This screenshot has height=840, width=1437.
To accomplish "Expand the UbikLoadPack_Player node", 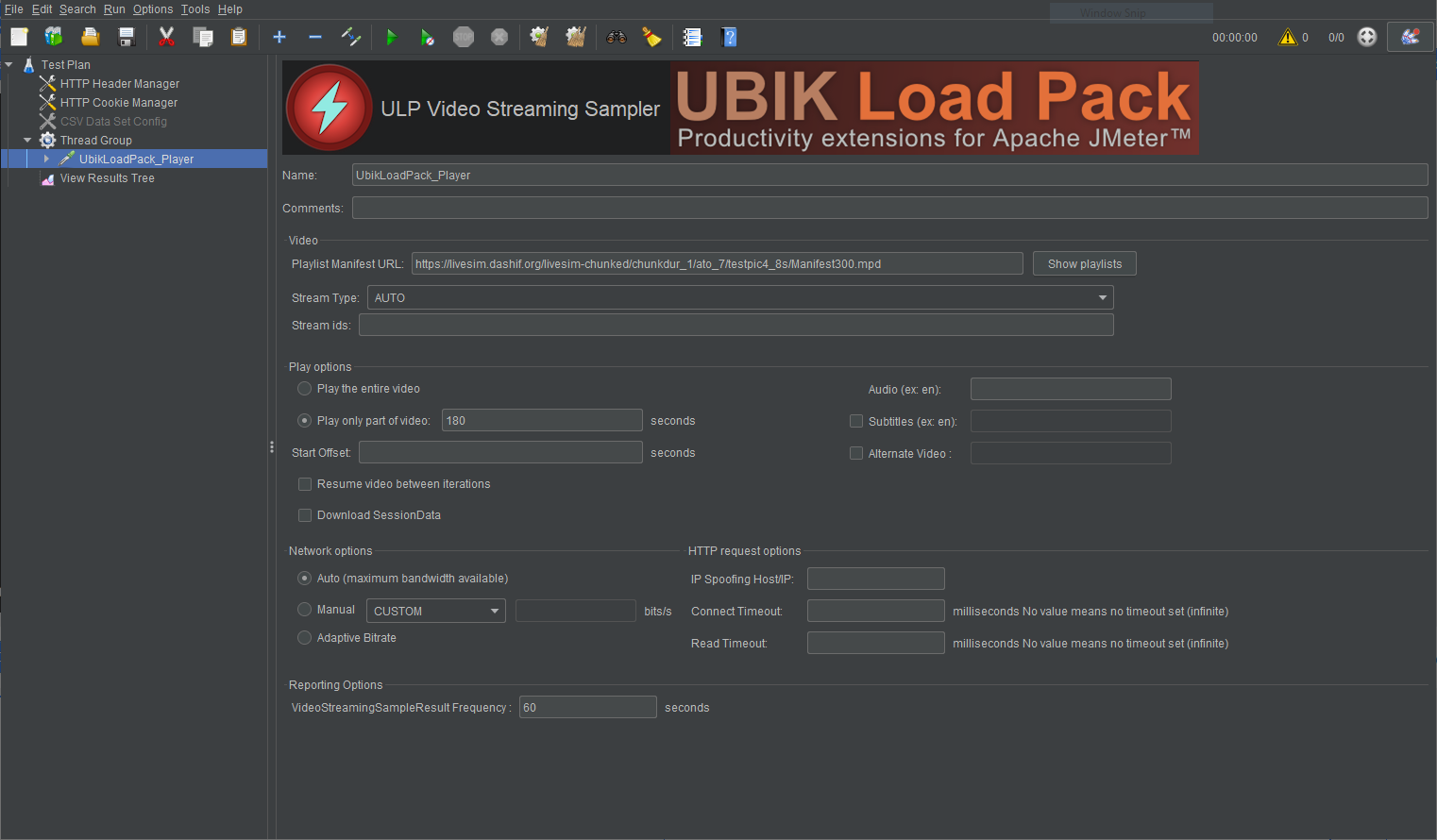I will point(46,160).
